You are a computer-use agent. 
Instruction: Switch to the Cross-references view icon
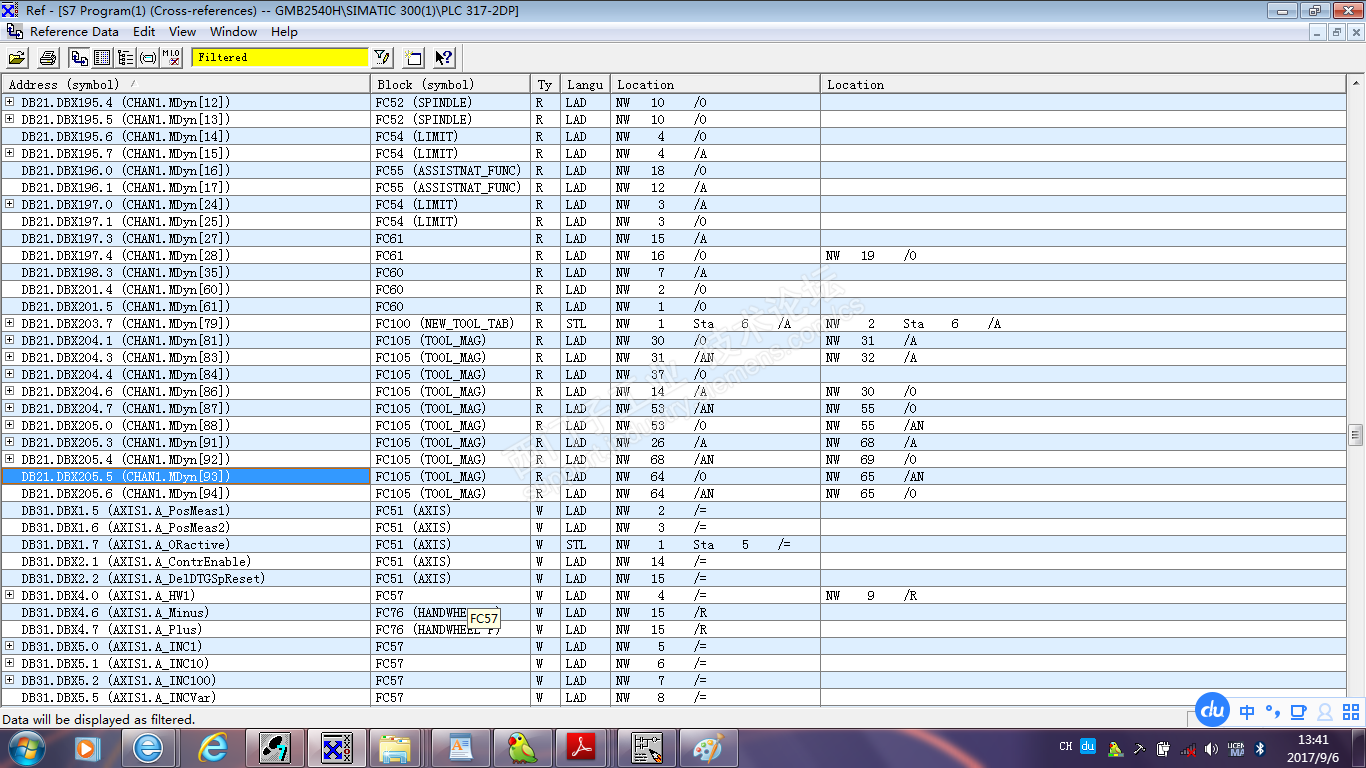(79, 58)
